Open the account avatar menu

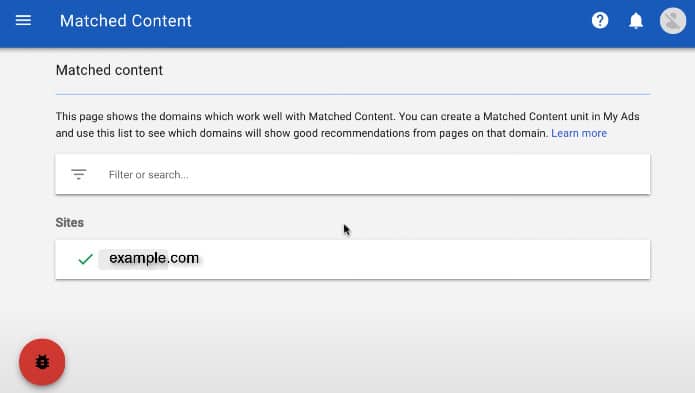click(x=672, y=21)
